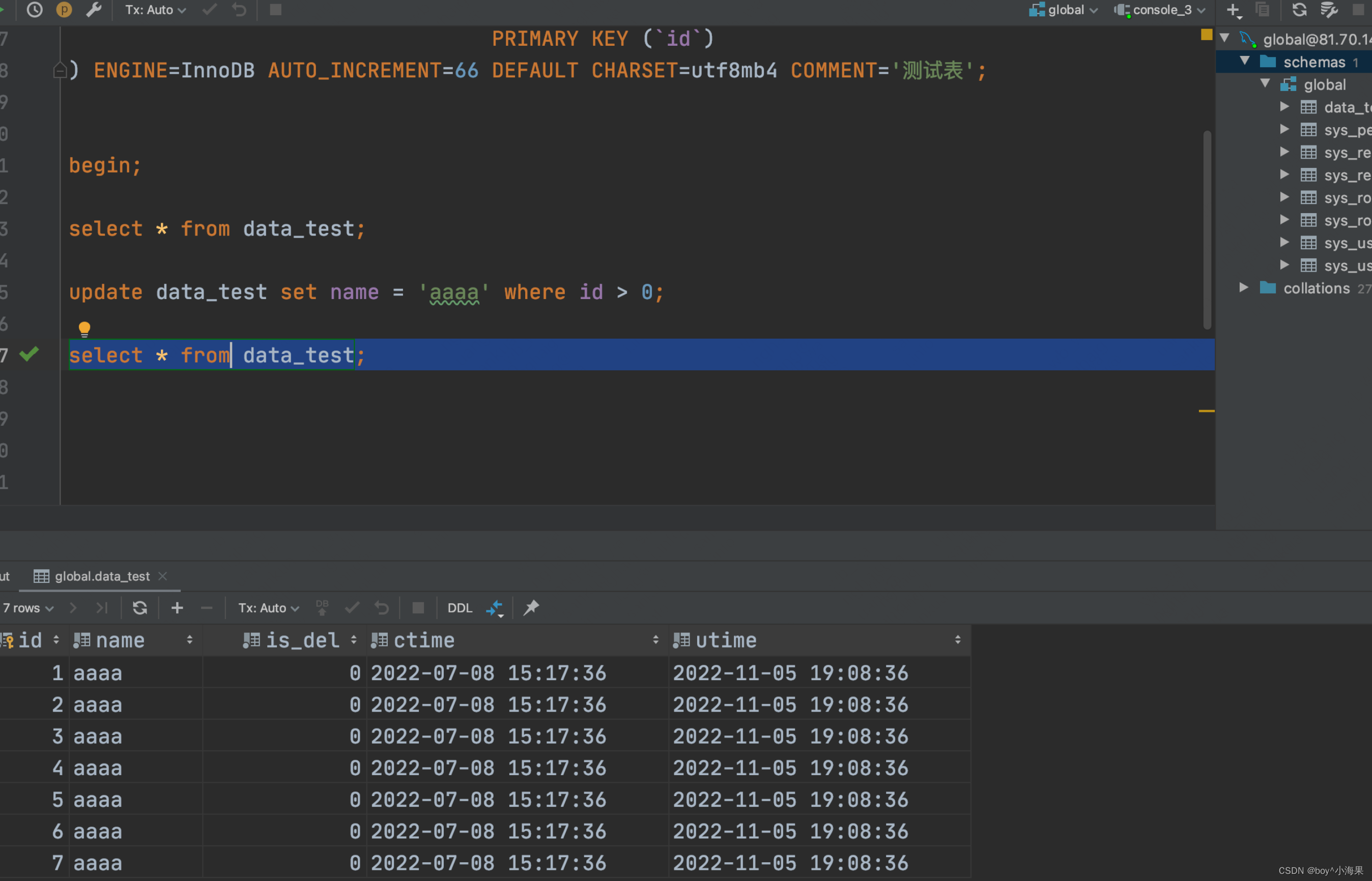Collapse the schemas tree node
This screenshot has height=881, width=1372.
pyautogui.click(x=1244, y=61)
